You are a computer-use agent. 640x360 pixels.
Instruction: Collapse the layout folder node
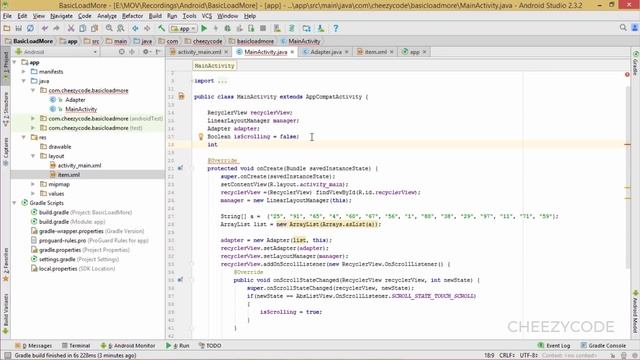(33, 156)
